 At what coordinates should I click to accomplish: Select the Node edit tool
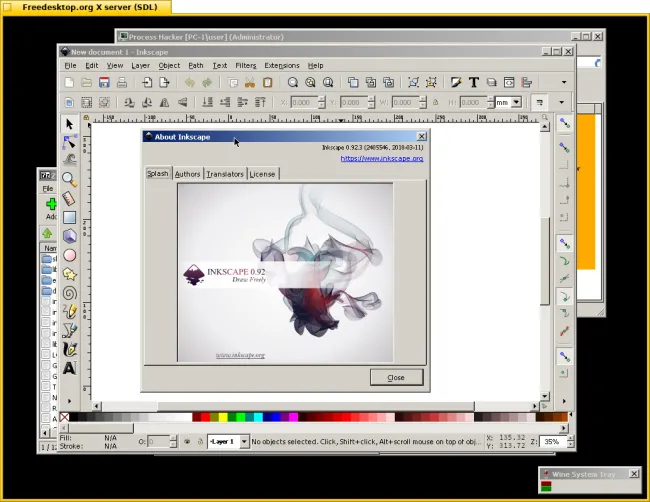69,142
